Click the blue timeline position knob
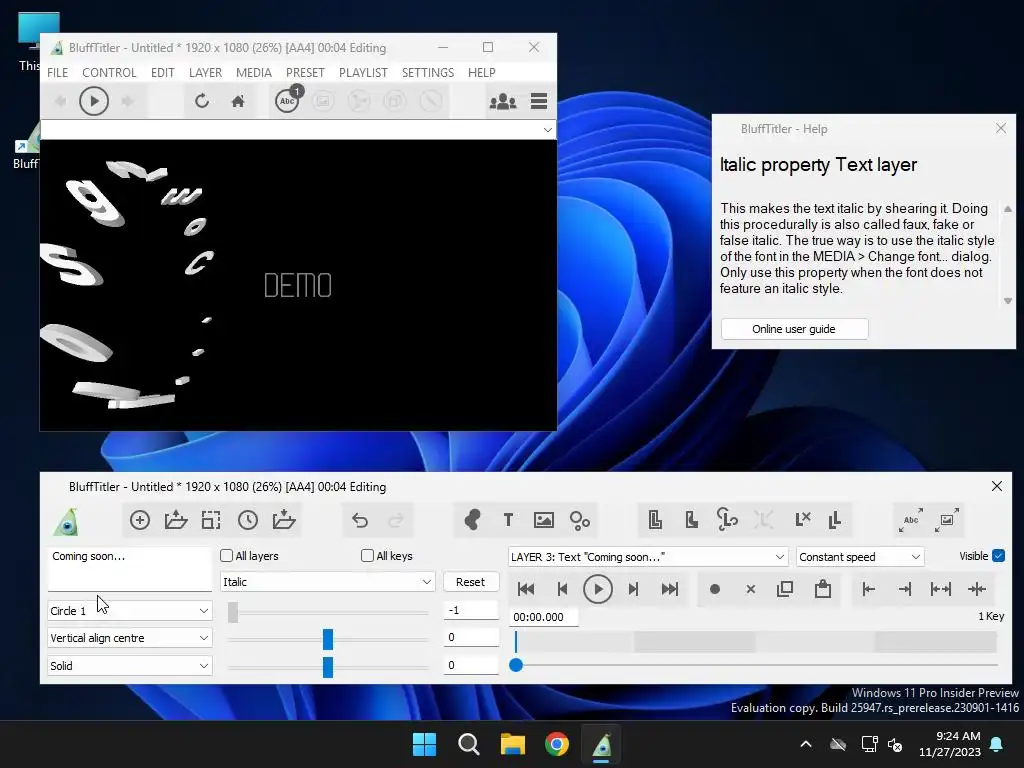This screenshot has height=768, width=1024. click(x=516, y=665)
